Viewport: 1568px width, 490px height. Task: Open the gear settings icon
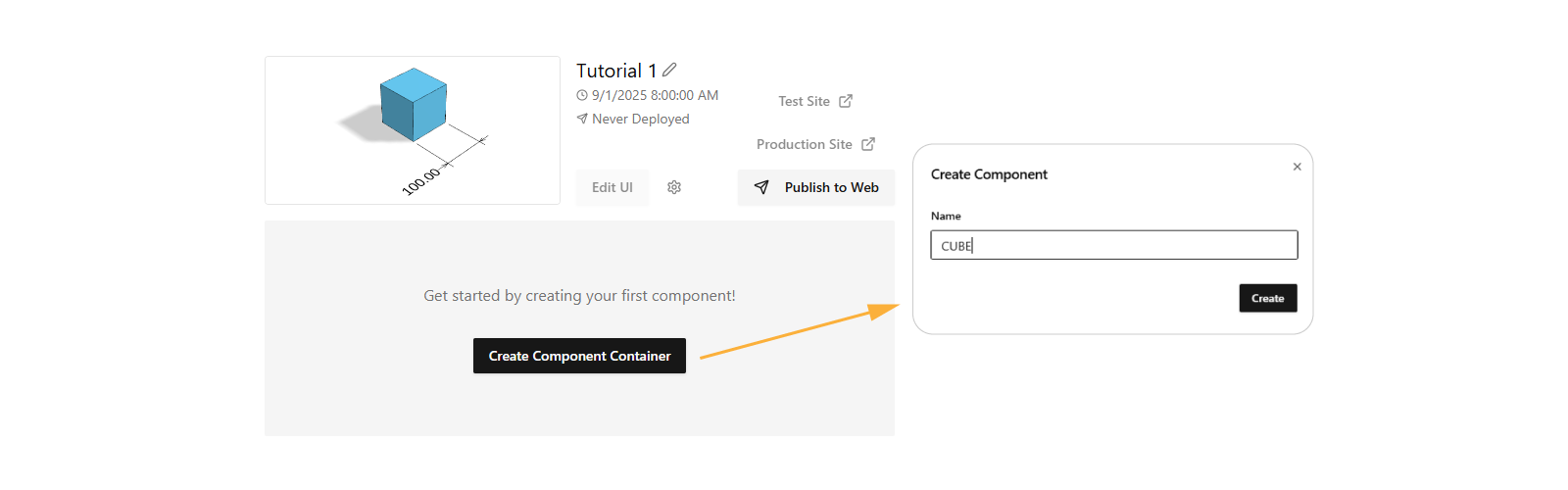(674, 187)
